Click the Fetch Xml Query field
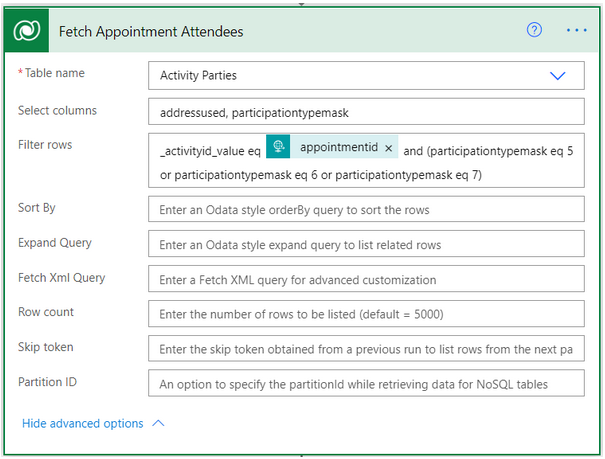The height and width of the screenshot is (459, 605). coord(365,279)
